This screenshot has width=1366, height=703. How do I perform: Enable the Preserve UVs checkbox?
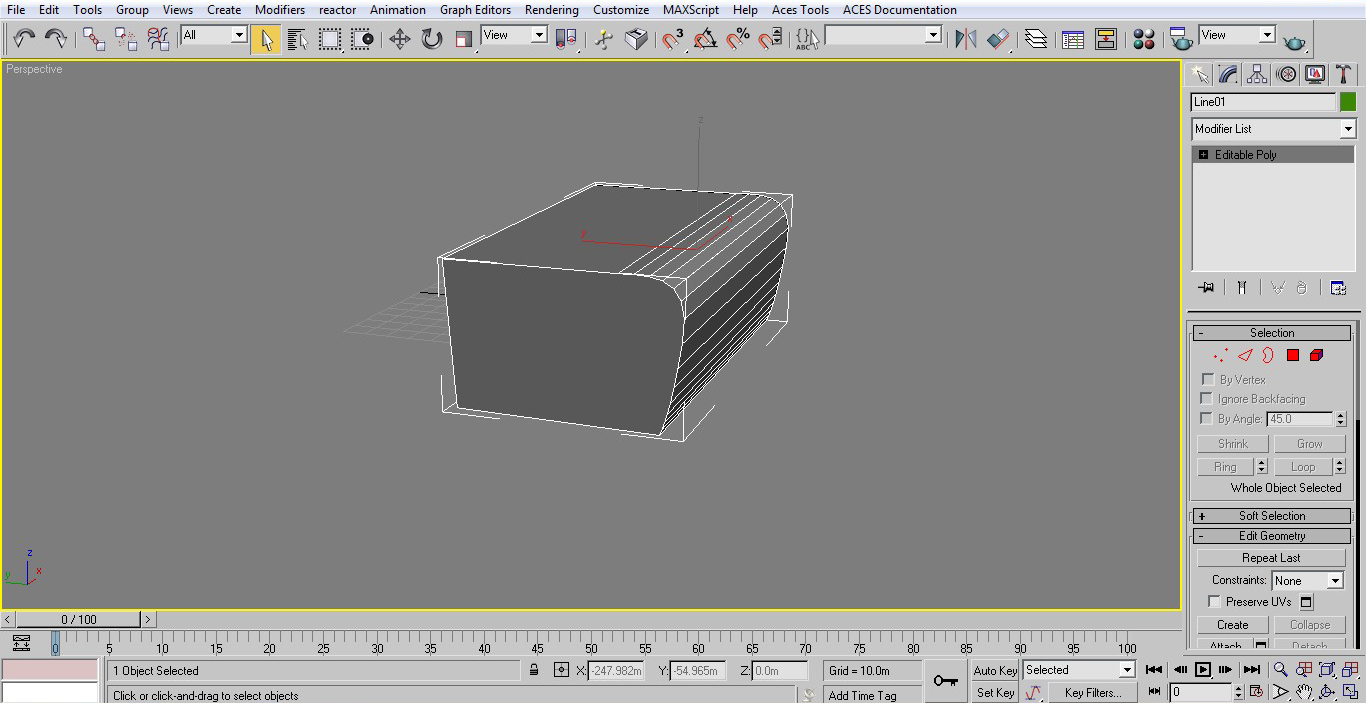point(1214,602)
